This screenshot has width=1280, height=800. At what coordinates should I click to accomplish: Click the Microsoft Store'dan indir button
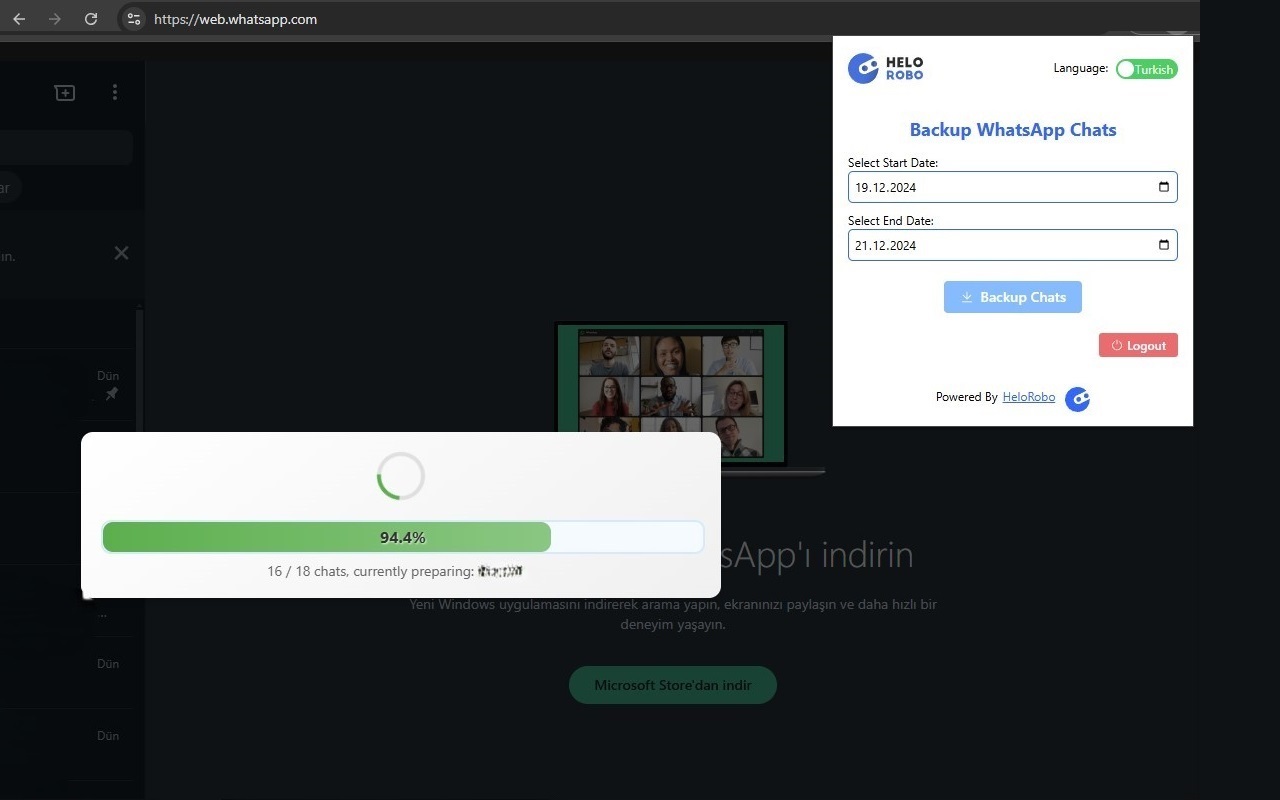(x=673, y=685)
